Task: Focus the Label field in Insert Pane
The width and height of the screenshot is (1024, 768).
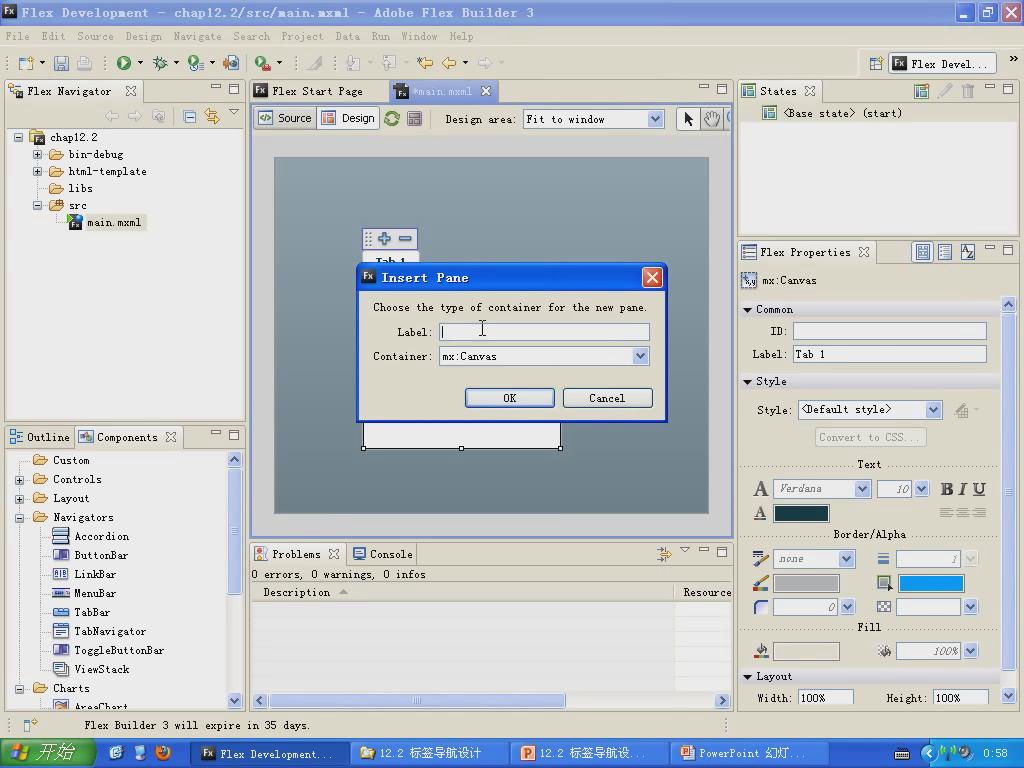Action: coord(544,332)
